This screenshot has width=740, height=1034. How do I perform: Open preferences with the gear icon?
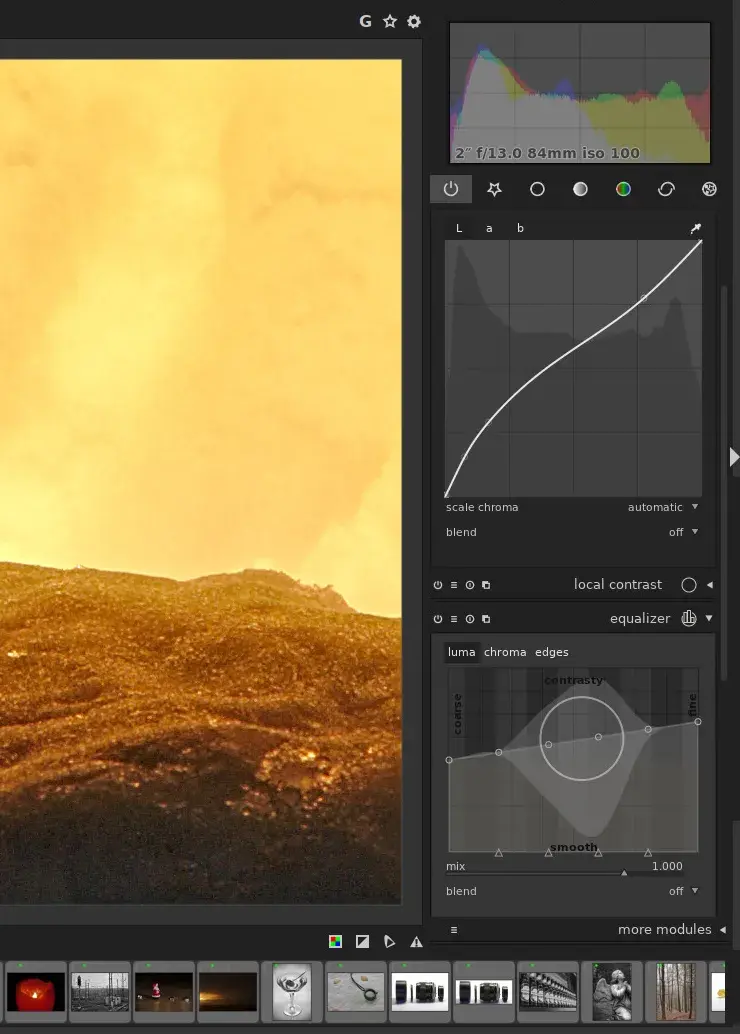coord(414,21)
